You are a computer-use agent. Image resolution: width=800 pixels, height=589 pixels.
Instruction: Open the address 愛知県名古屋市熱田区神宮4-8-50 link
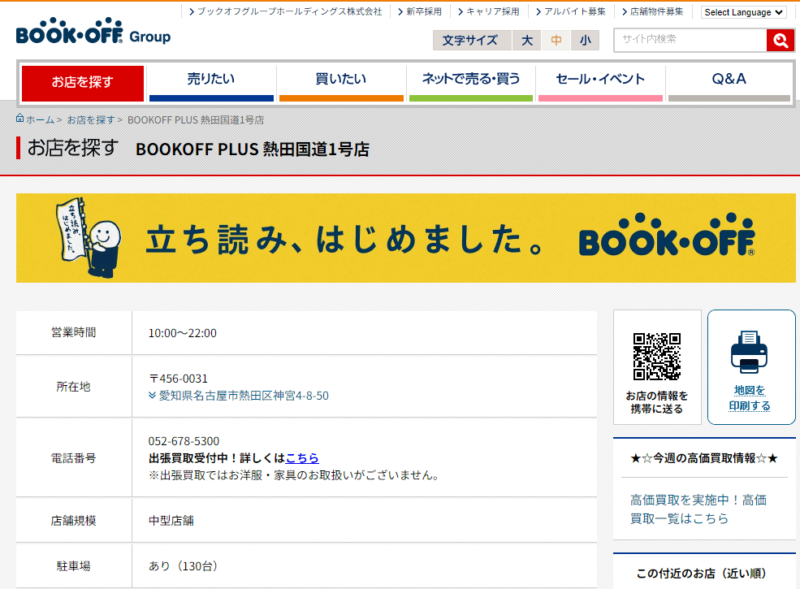[x=244, y=396]
